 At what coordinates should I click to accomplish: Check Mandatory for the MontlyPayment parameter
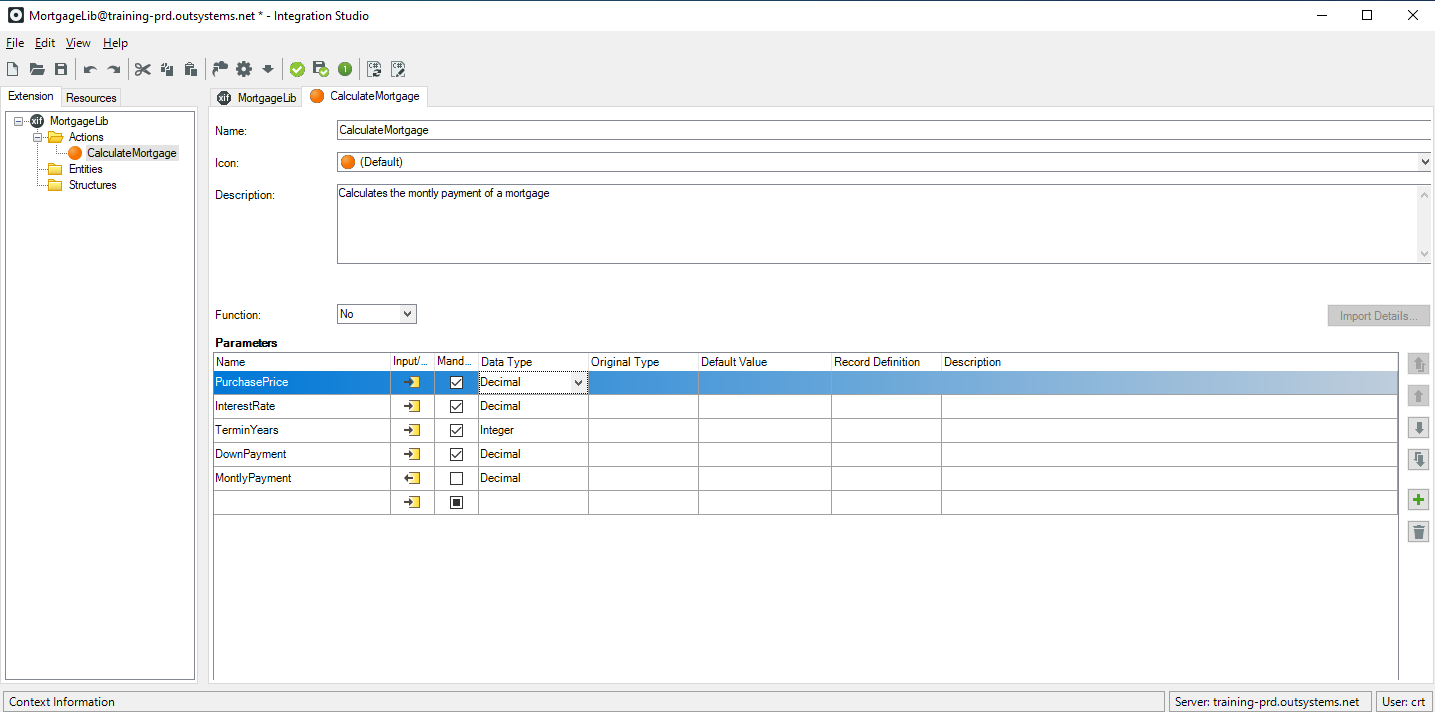[x=456, y=478]
